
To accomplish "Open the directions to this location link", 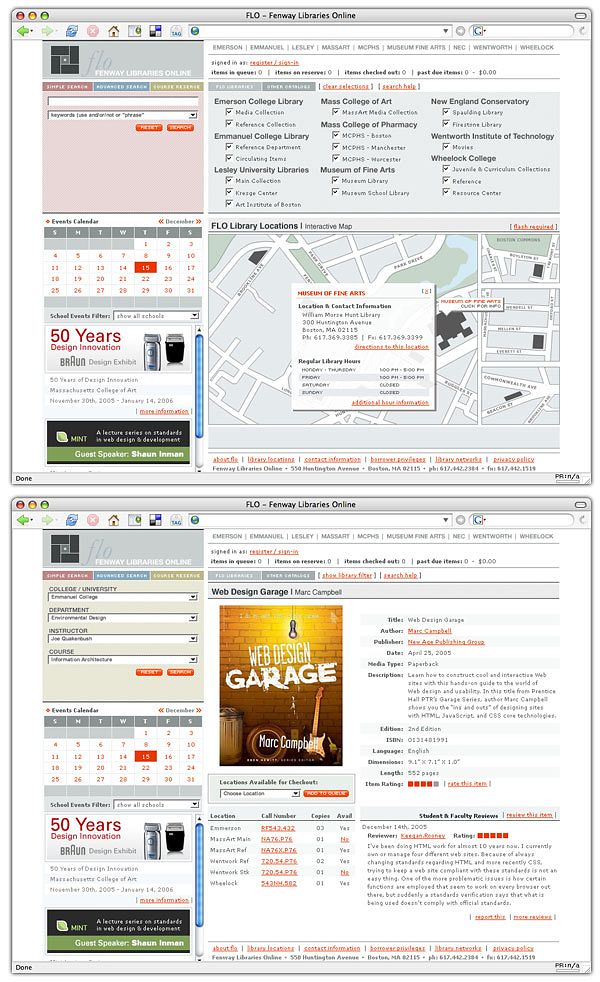I will pyautogui.click(x=391, y=347).
